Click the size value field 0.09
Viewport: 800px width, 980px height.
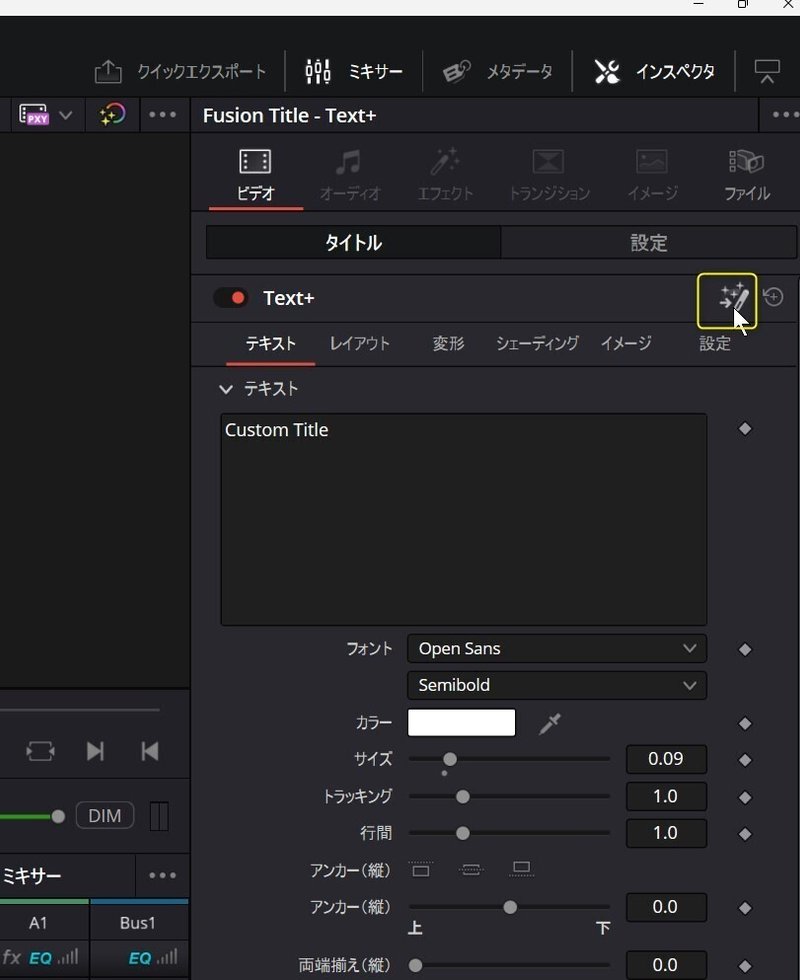tap(666, 759)
